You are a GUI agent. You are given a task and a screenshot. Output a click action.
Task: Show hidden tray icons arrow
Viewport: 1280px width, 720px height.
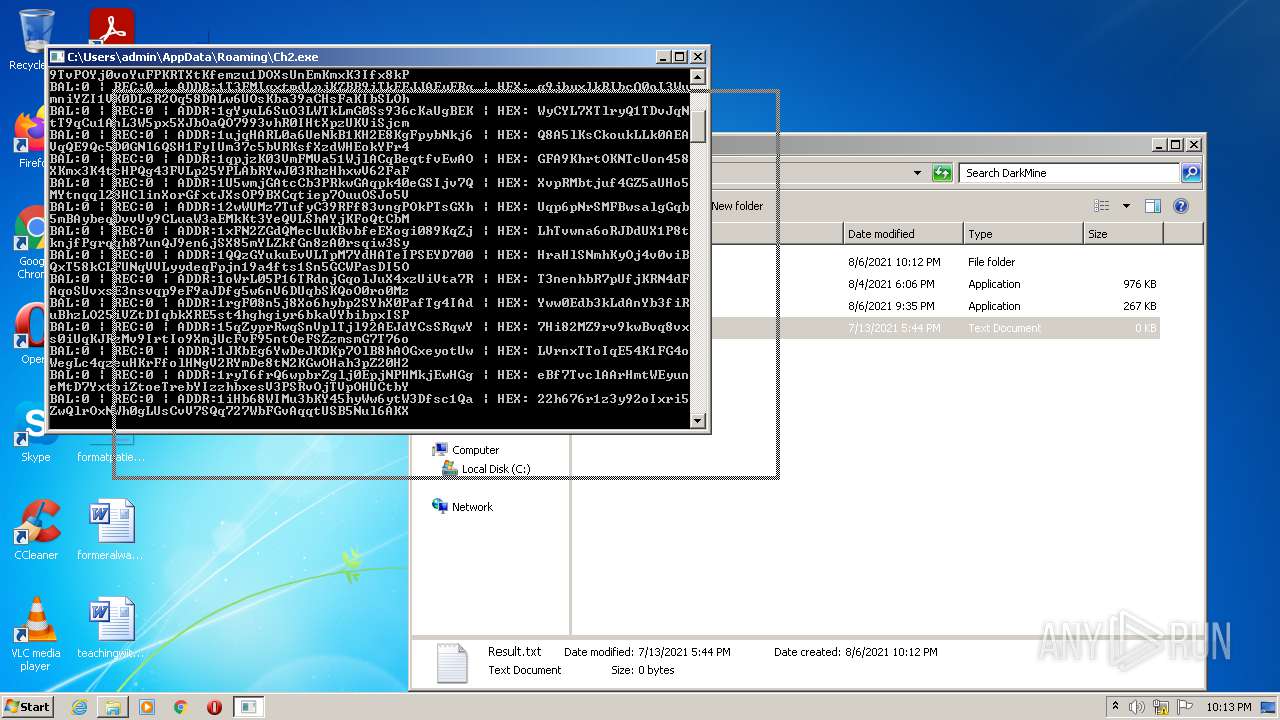coord(1115,707)
